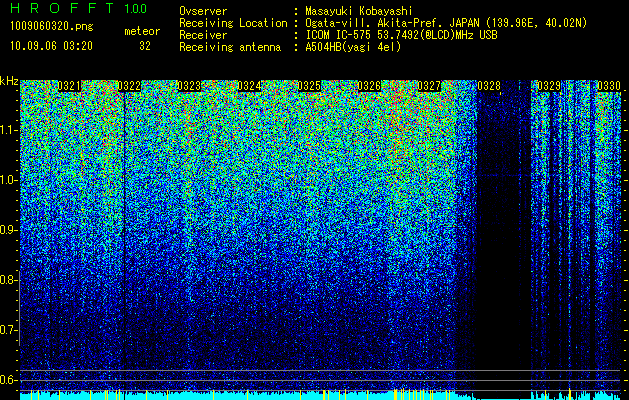Click the 0.6 frequency axis label
The height and width of the screenshot is (400, 629).
(8, 380)
